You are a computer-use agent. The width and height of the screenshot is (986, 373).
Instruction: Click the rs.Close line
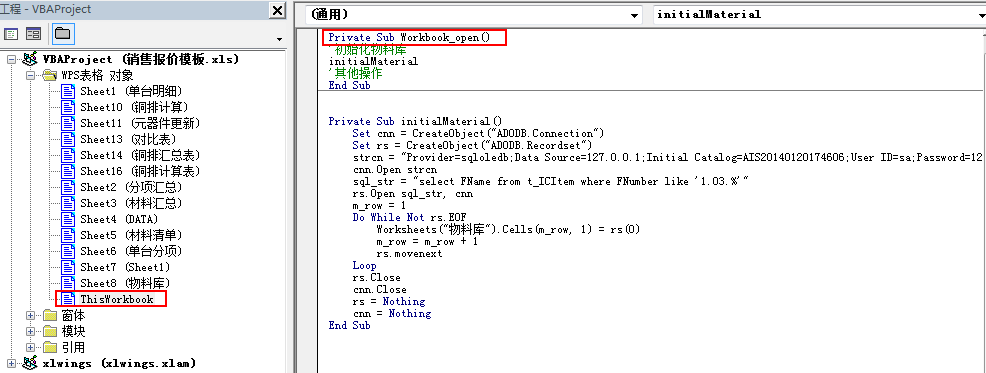click(x=376, y=277)
